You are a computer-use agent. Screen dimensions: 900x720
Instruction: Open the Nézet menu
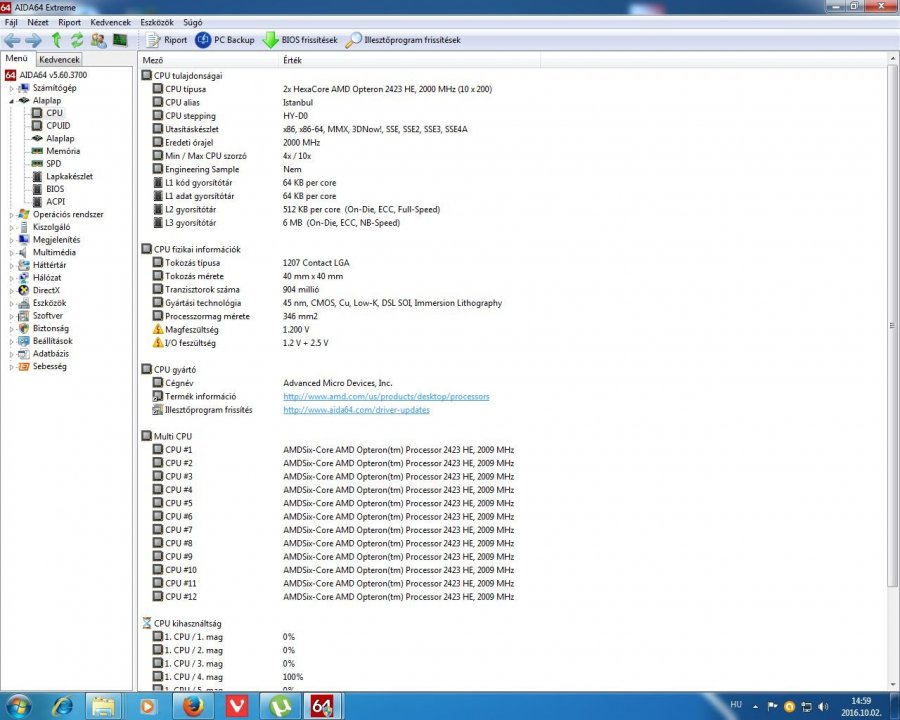click(x=38, y=22)
